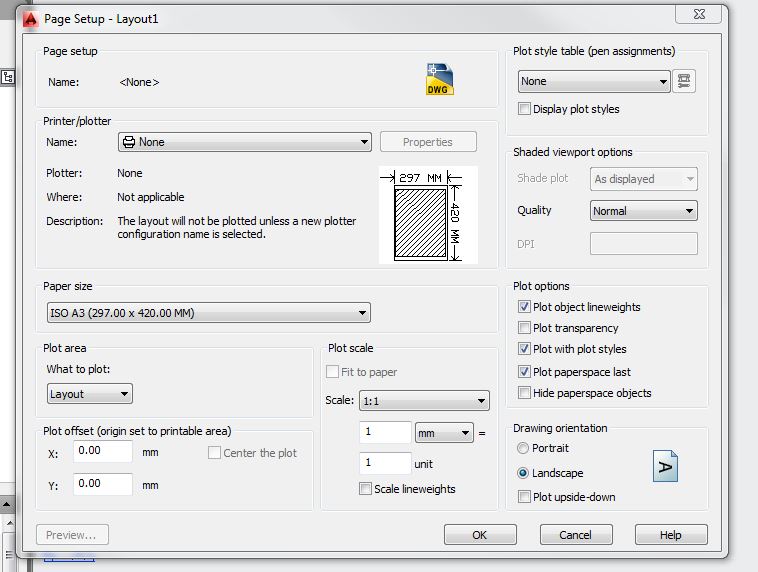Toggle Plot transparency option
Screen dimensions: 758x572
pos(525,328)
